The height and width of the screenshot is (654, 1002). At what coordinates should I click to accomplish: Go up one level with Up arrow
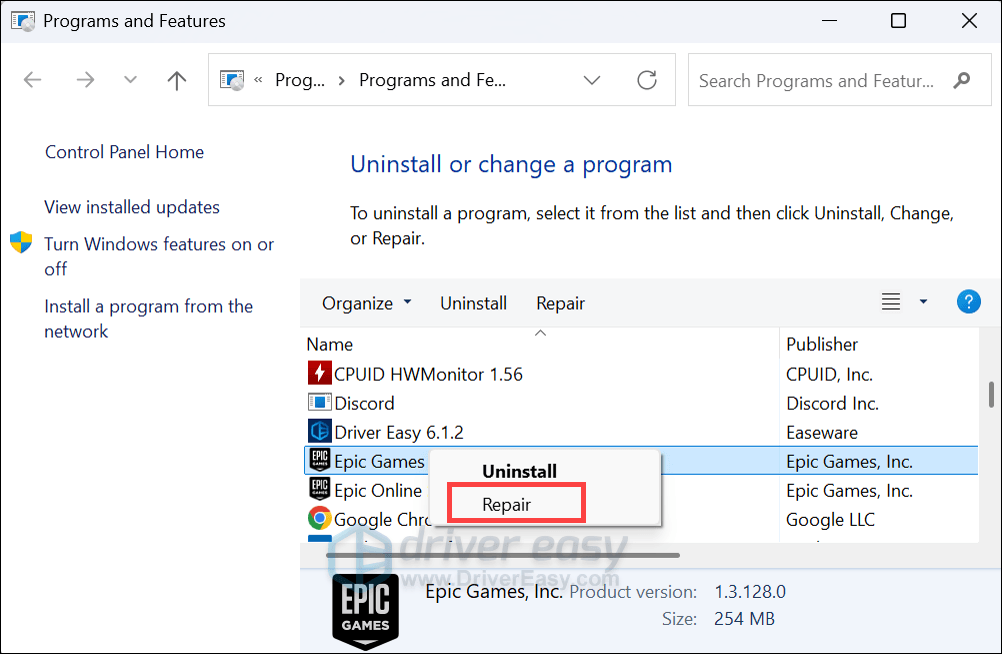(177, 81)
